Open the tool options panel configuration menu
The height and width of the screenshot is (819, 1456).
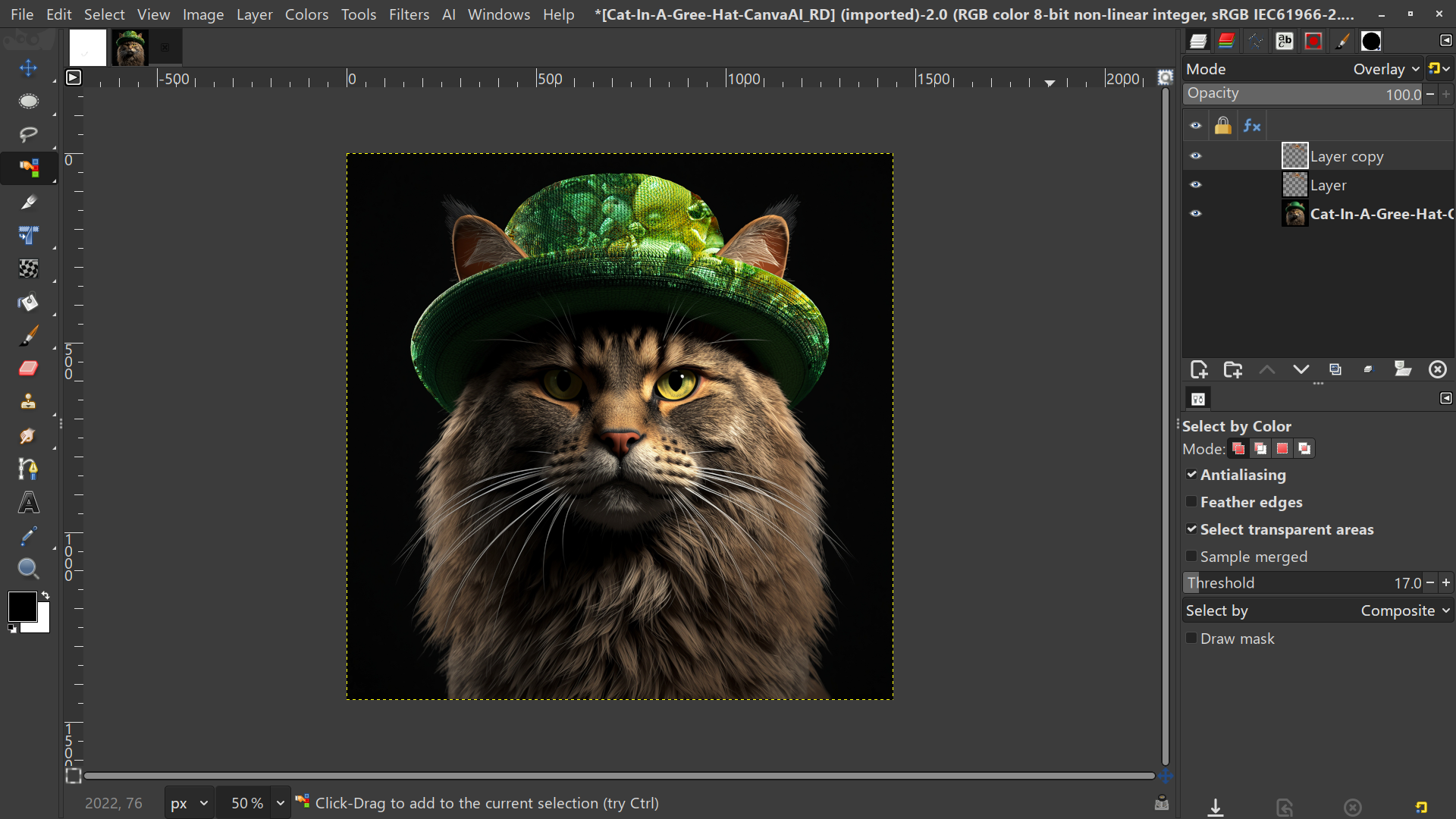[x=1445, y=398]
